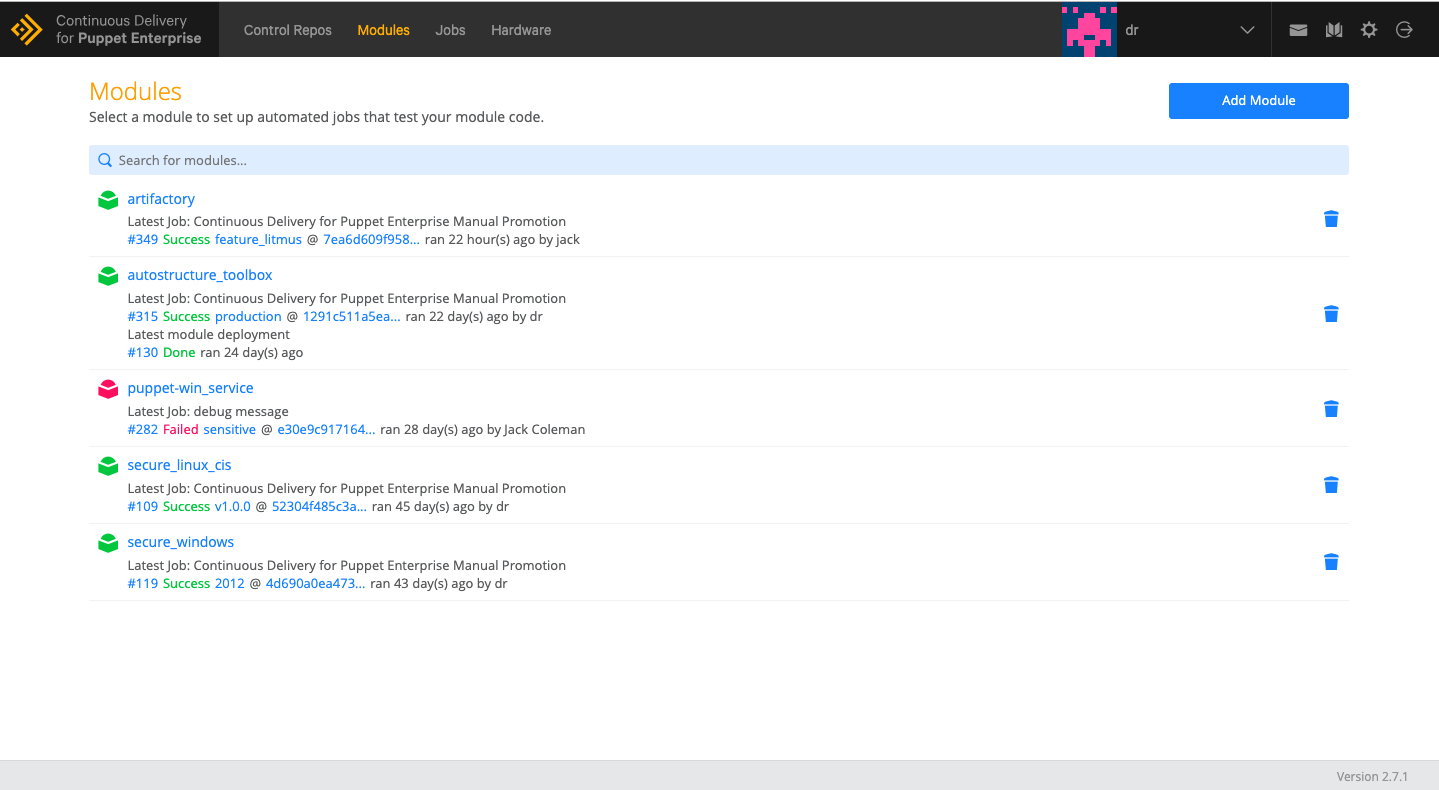
Task: Open the 2012 branch link
Action: 230,584
